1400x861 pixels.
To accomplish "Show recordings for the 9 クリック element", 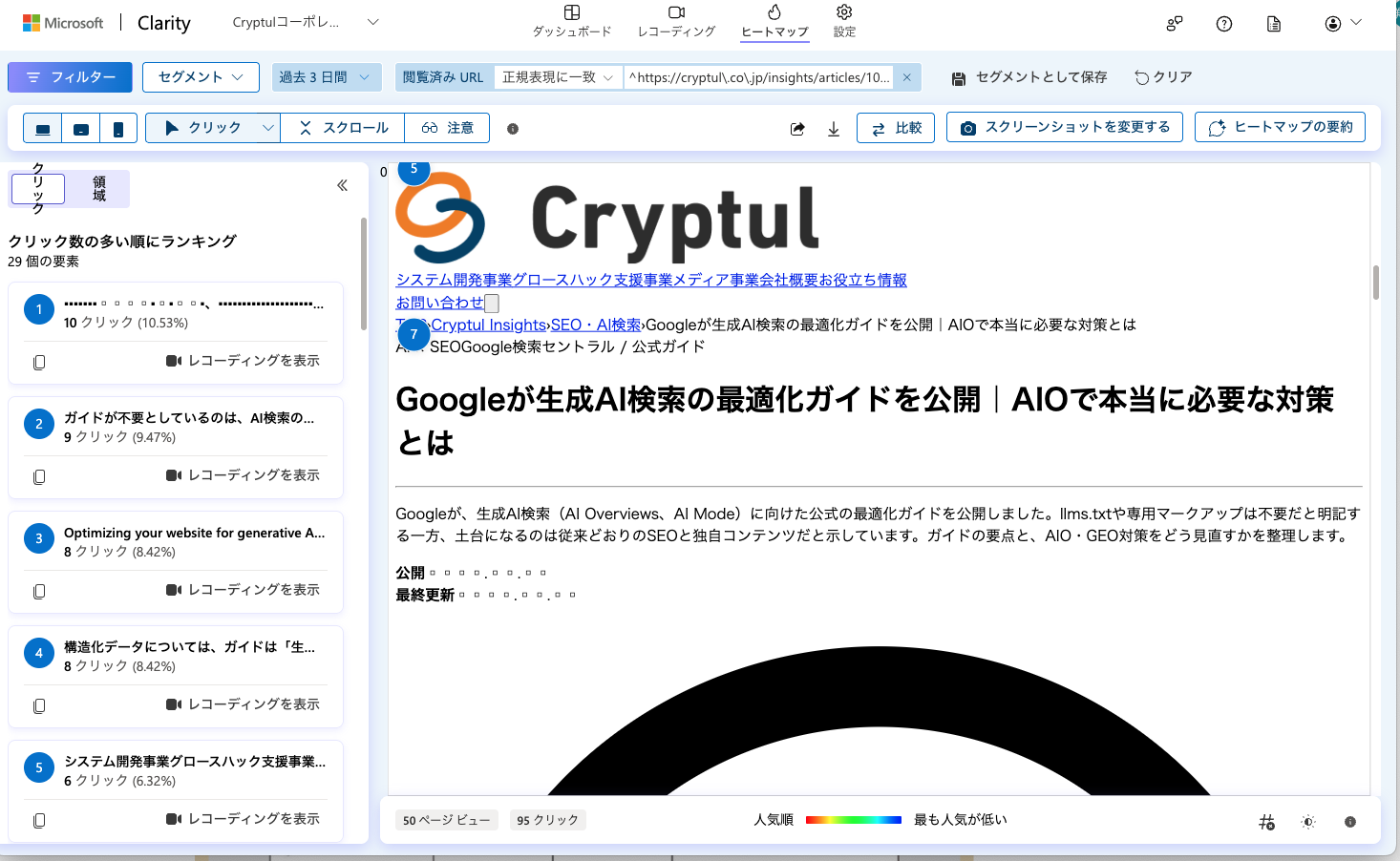I will [243, 475].
